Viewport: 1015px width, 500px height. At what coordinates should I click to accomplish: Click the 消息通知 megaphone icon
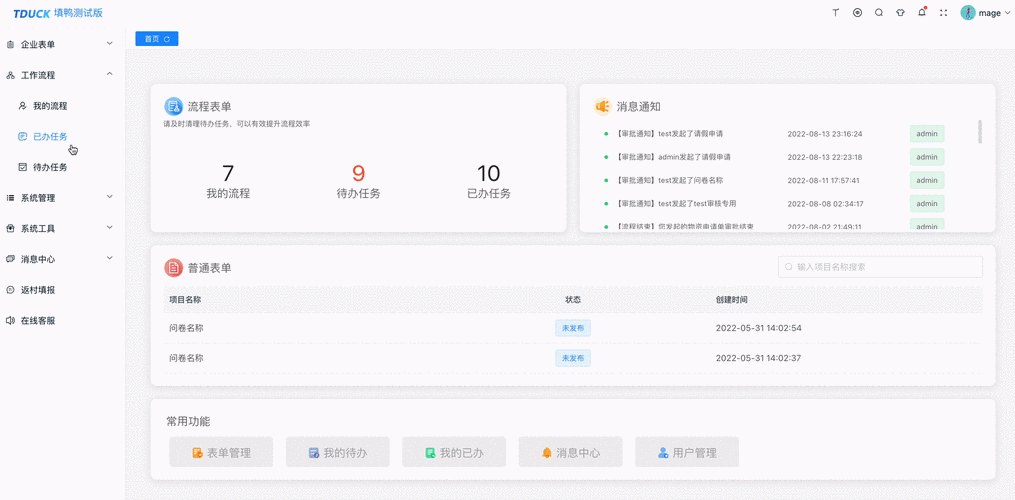603,106
